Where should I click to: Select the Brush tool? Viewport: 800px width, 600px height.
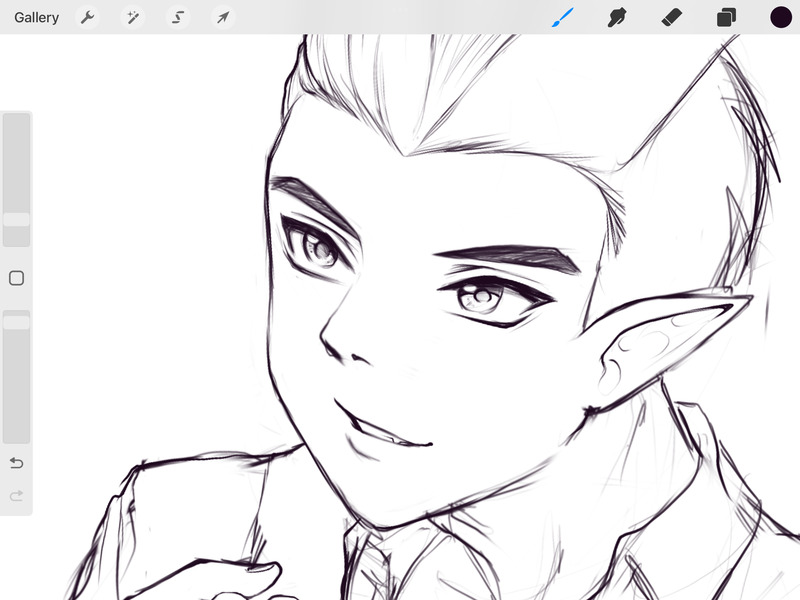tap(563, 17)
